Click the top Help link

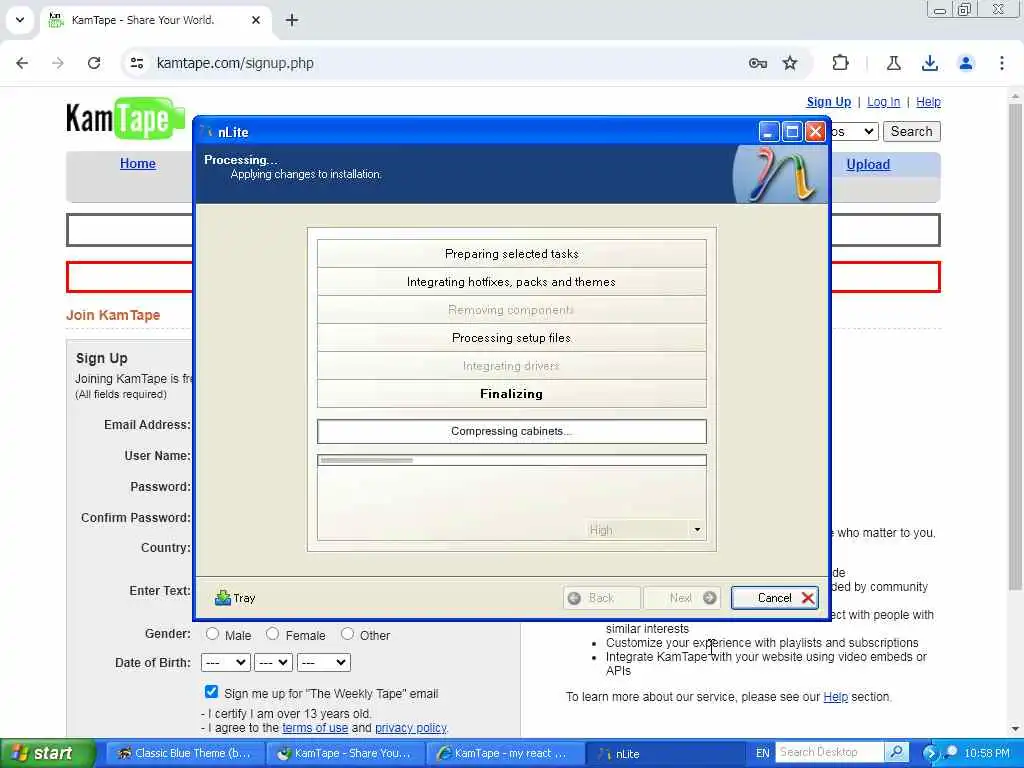pyautogui.click(x=928, y=101)
